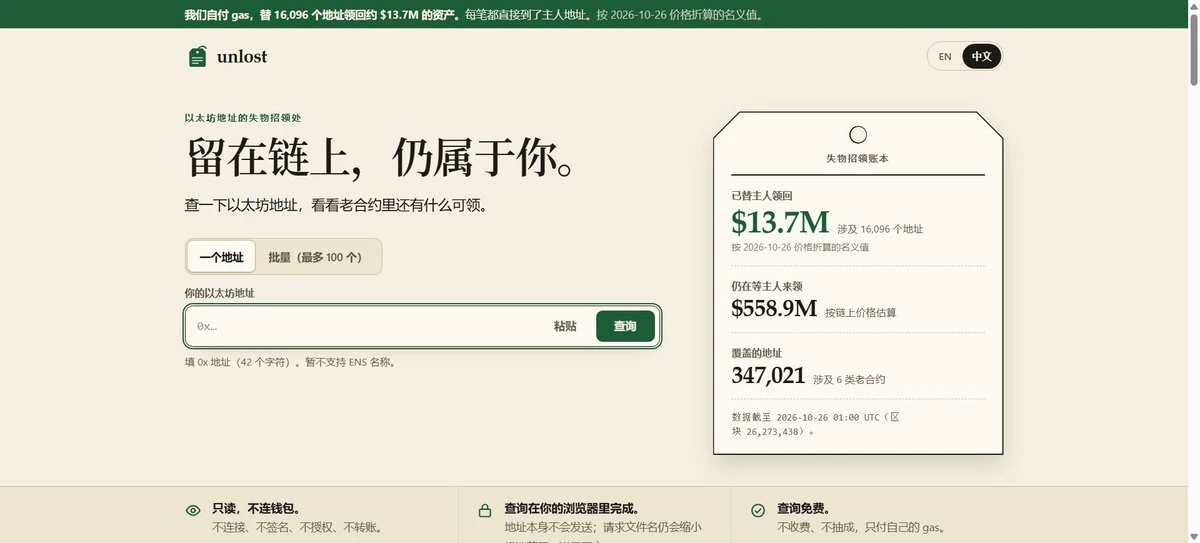Screen dimensions: 1200x543
Task: Click the 查询免费 heading
Action: point(803,509)
